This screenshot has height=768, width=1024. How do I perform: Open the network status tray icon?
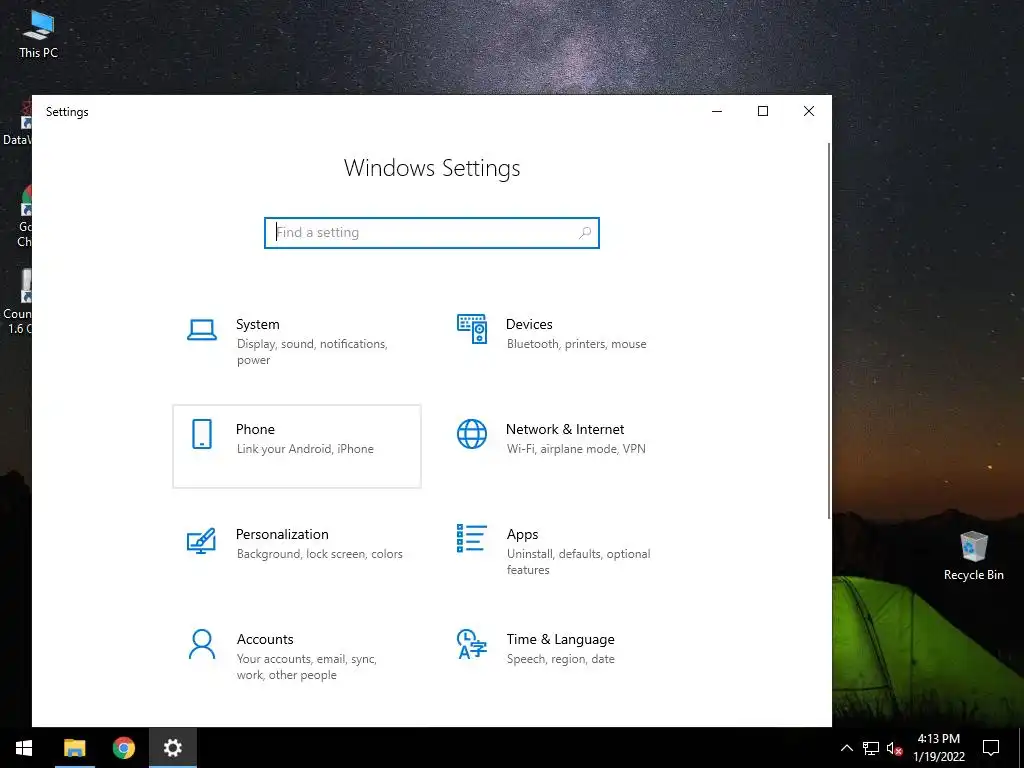pyautogui.click(x=871, y=748)
